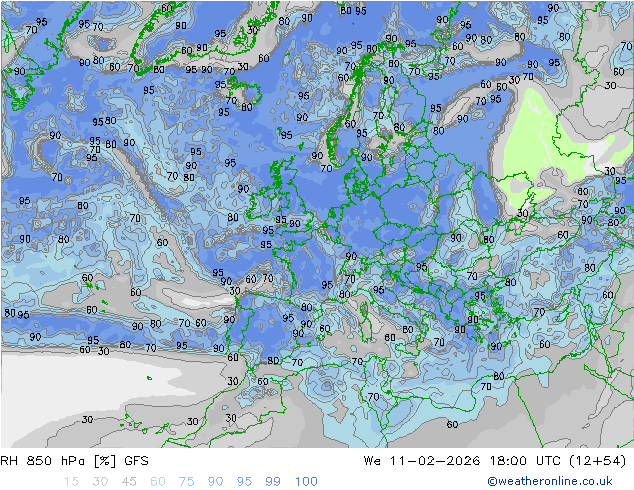
Task: Click legend value 45 in color scale
Action: 129,482
